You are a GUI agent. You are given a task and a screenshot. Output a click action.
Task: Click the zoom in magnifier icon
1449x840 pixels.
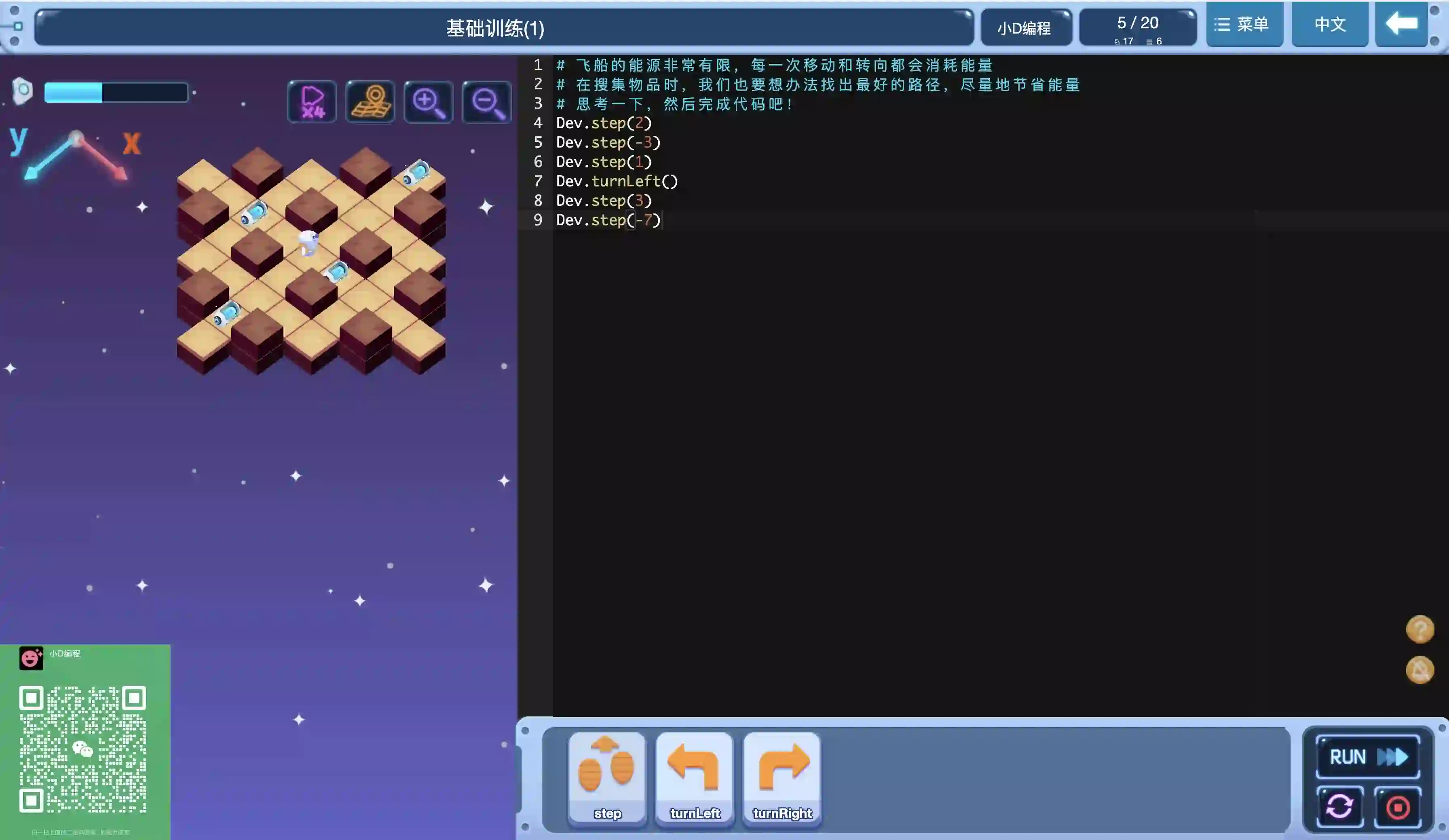click(429, 102)
